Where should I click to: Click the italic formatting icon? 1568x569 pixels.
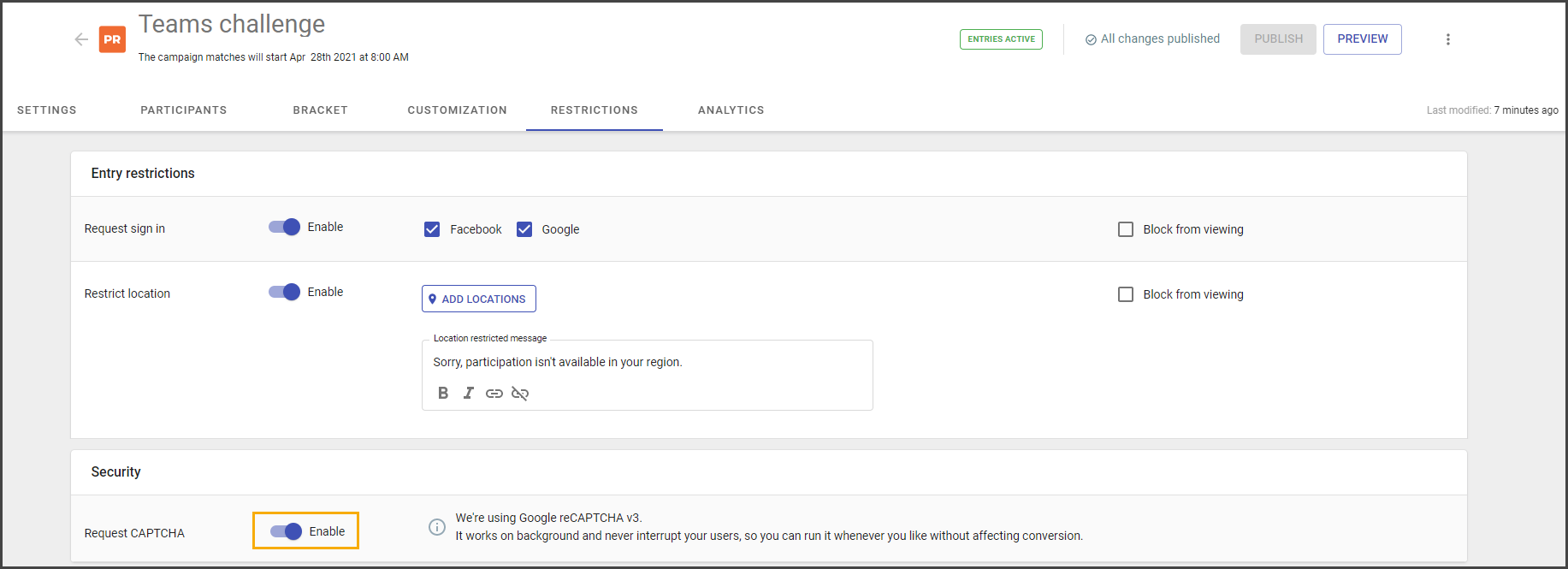pos(469,393)
